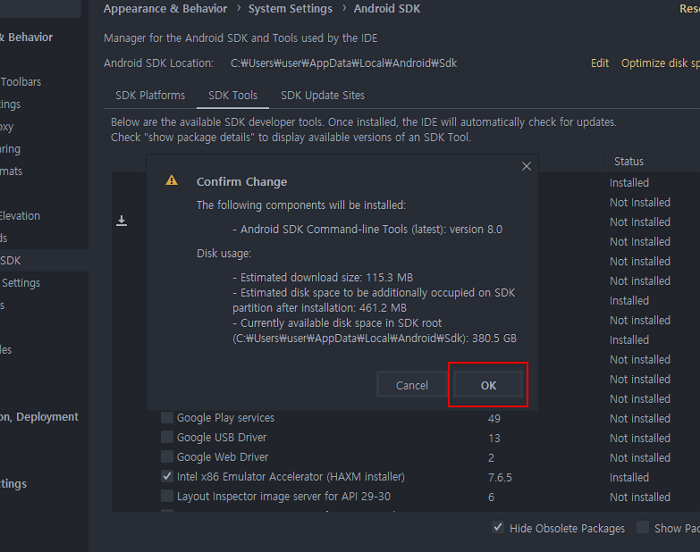Close the Confirm Change dialog with X
This screenshot has width=700, height=552.
pyautogui.click(x=526, y=166)
